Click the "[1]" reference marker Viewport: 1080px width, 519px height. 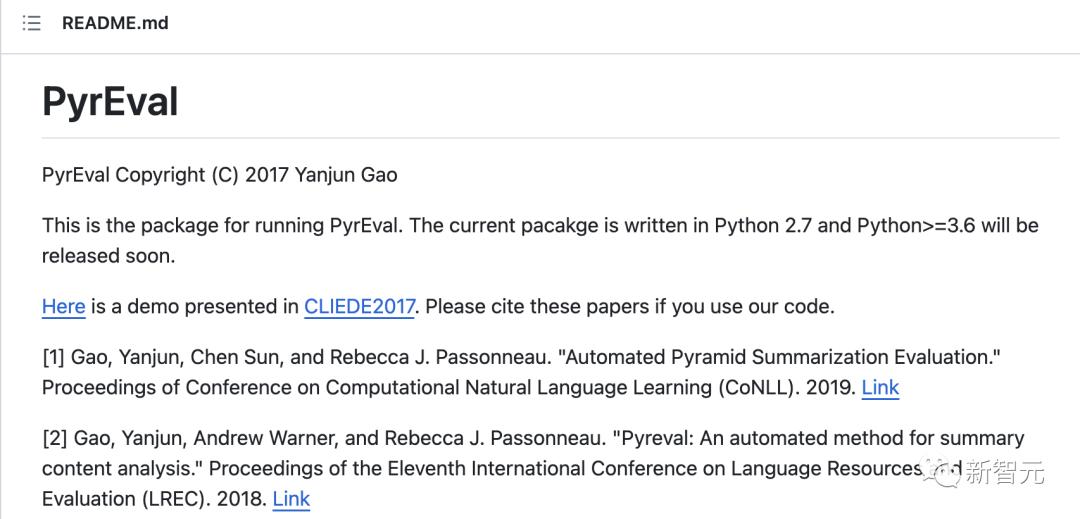(x=54, y=357)
